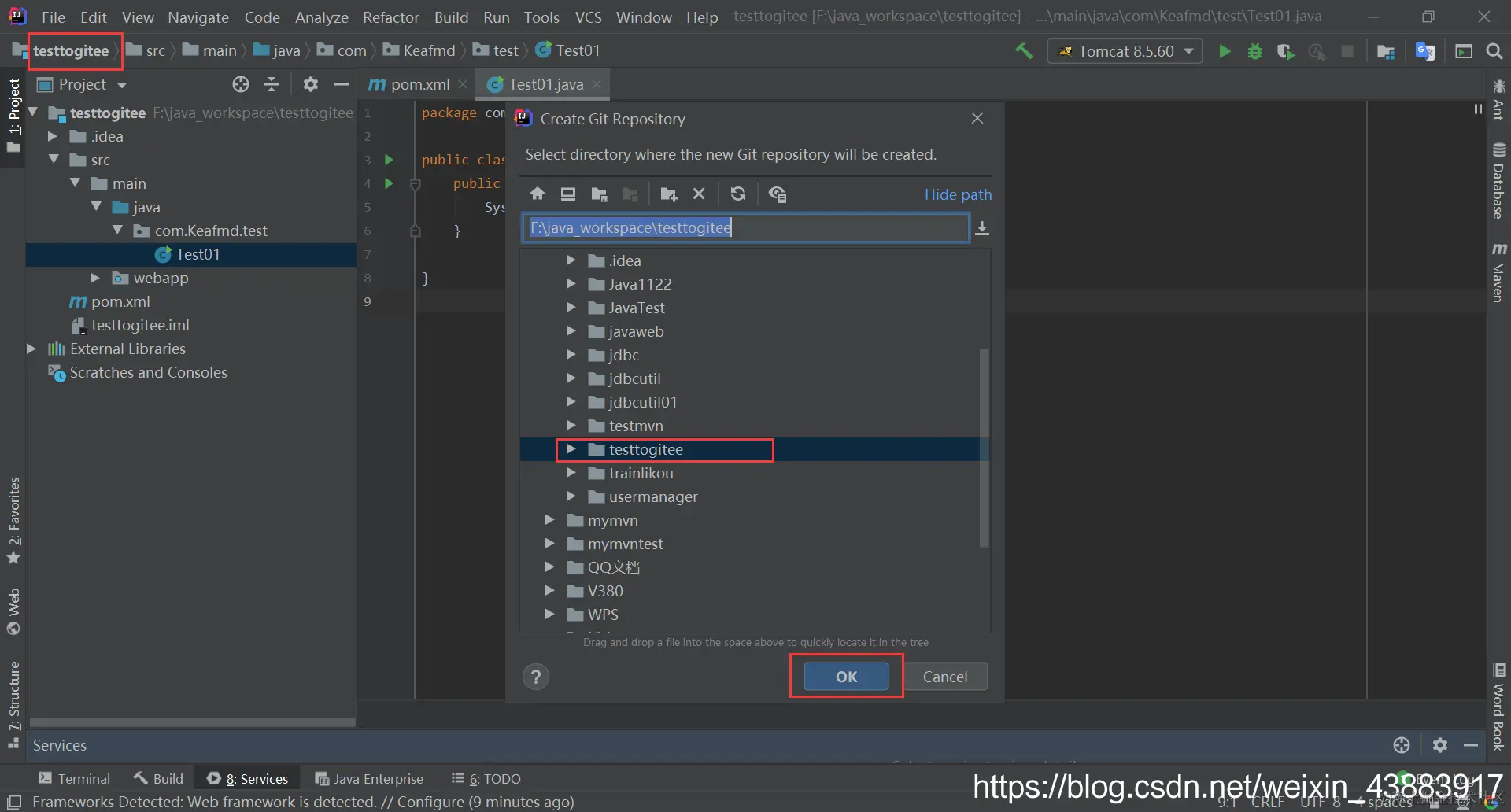Open the File menu
The width and height of the screenshot is (1511, 812).
tap(53, 17)
